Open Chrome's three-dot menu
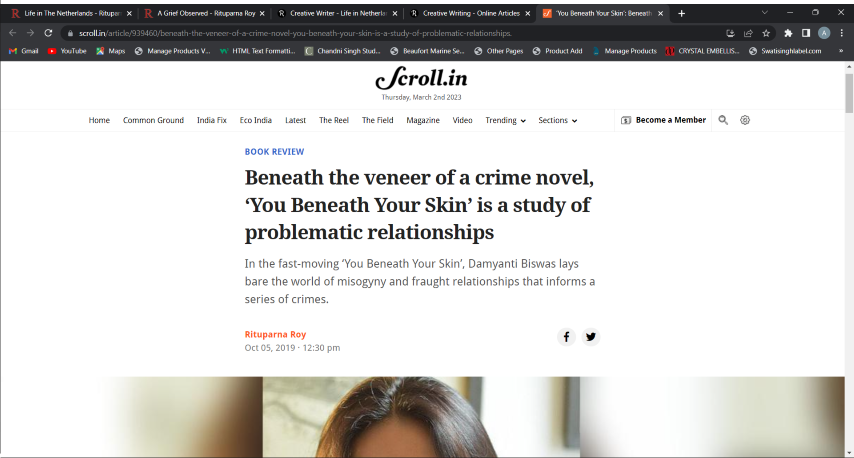The image size is (854, 458). 841,33
